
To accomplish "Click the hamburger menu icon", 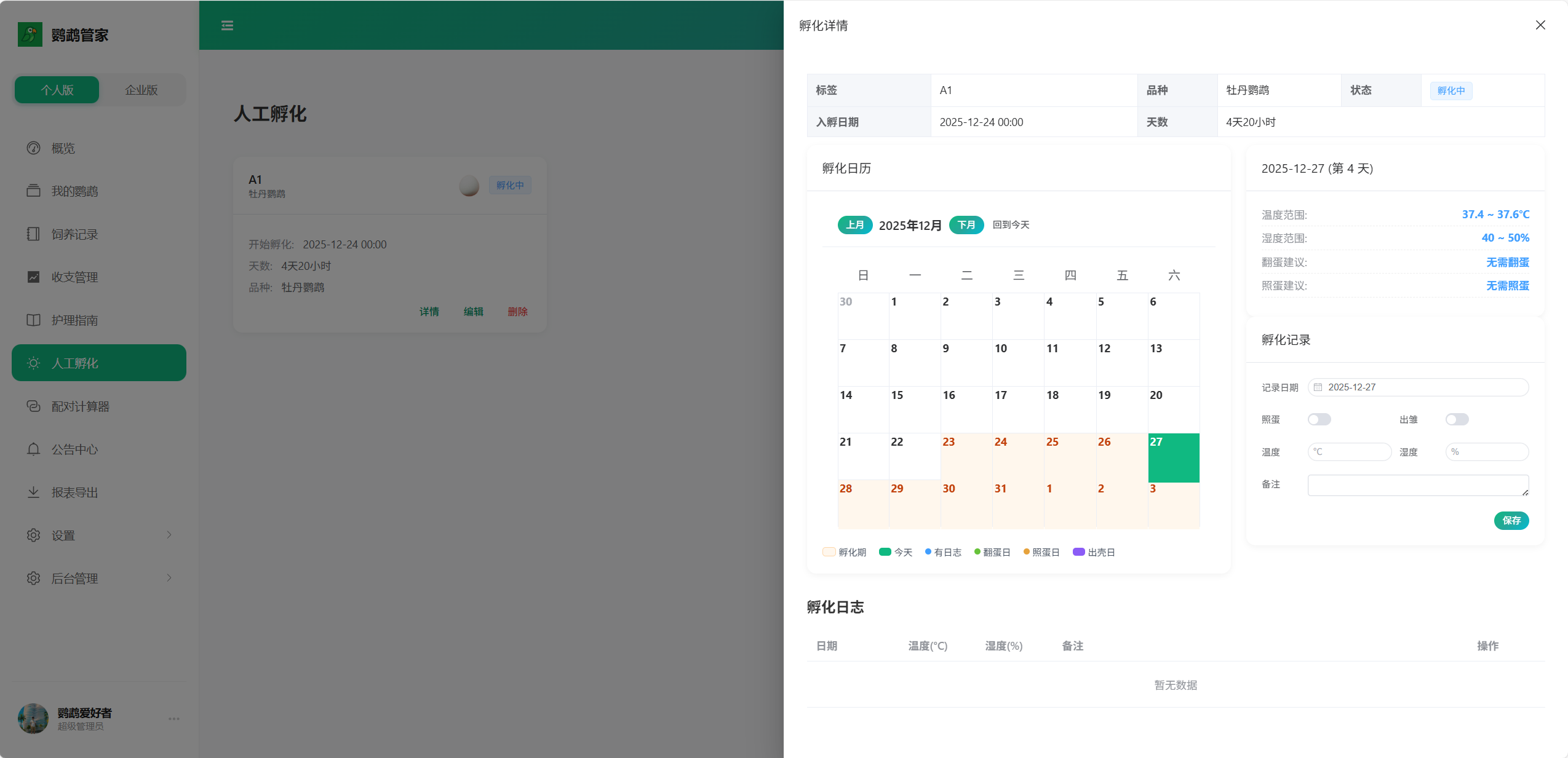I will click(x=226, y=25).
